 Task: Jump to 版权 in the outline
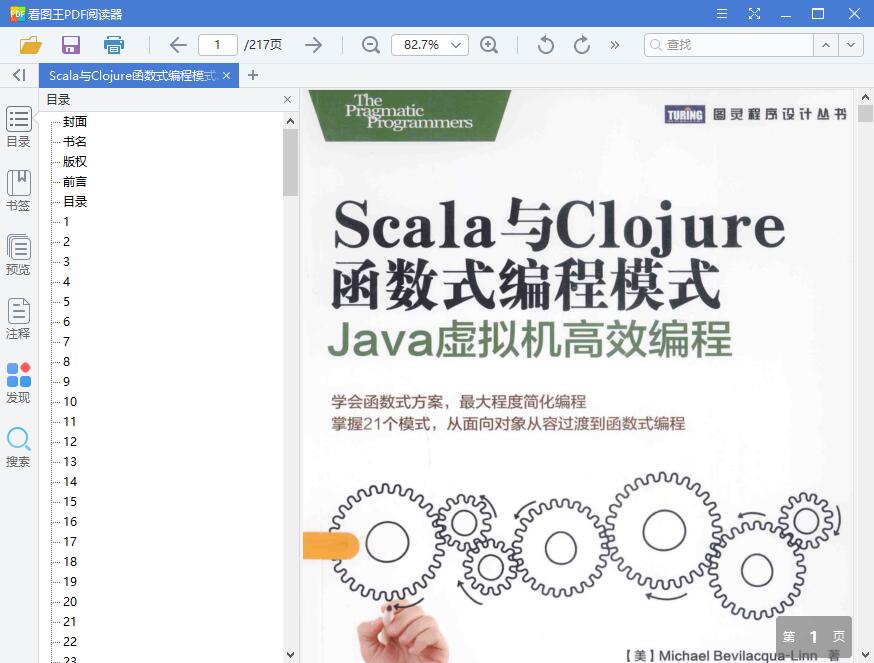[x=75, y=162]
